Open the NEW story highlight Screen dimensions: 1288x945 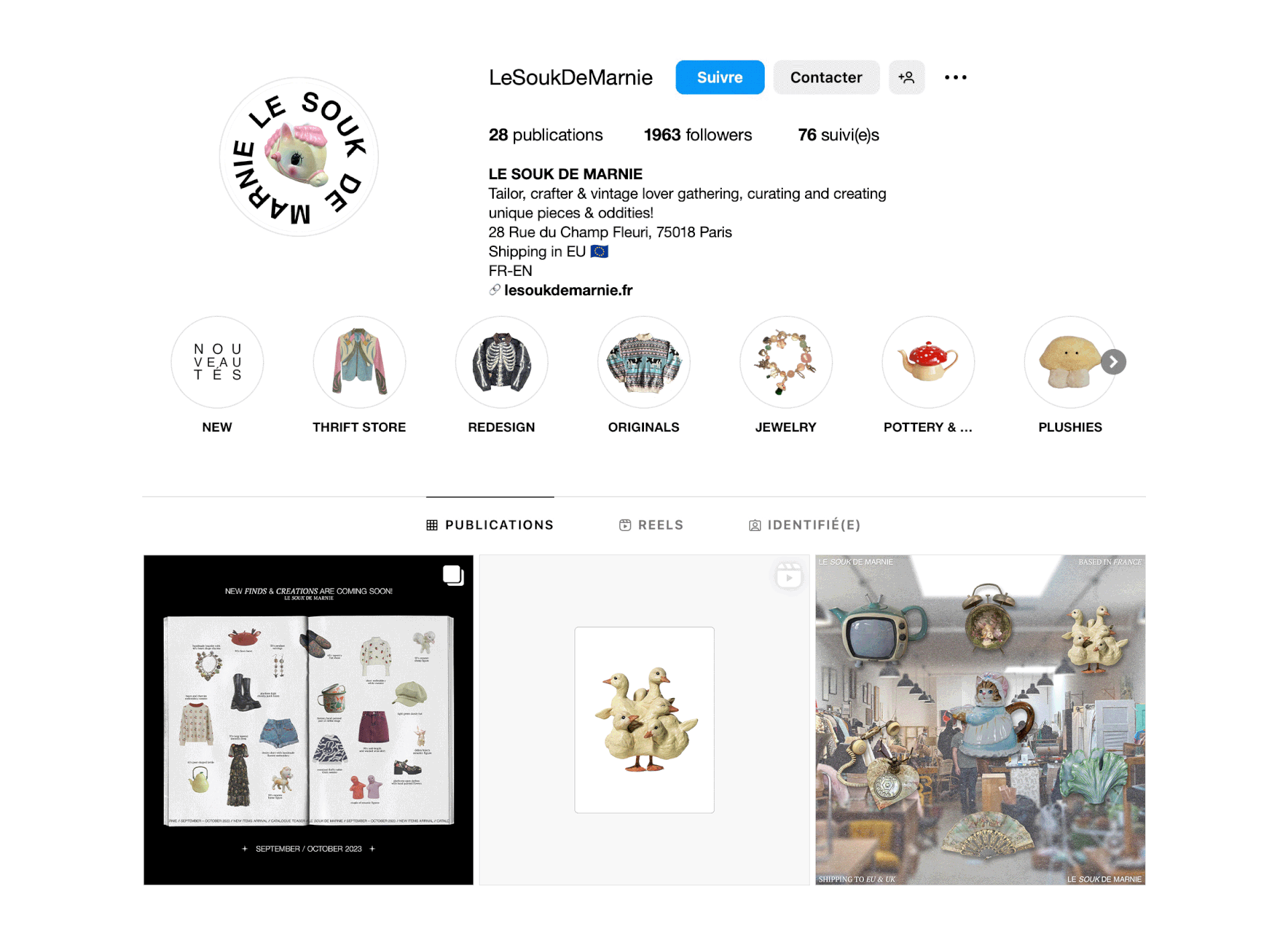tap(217, 362)
